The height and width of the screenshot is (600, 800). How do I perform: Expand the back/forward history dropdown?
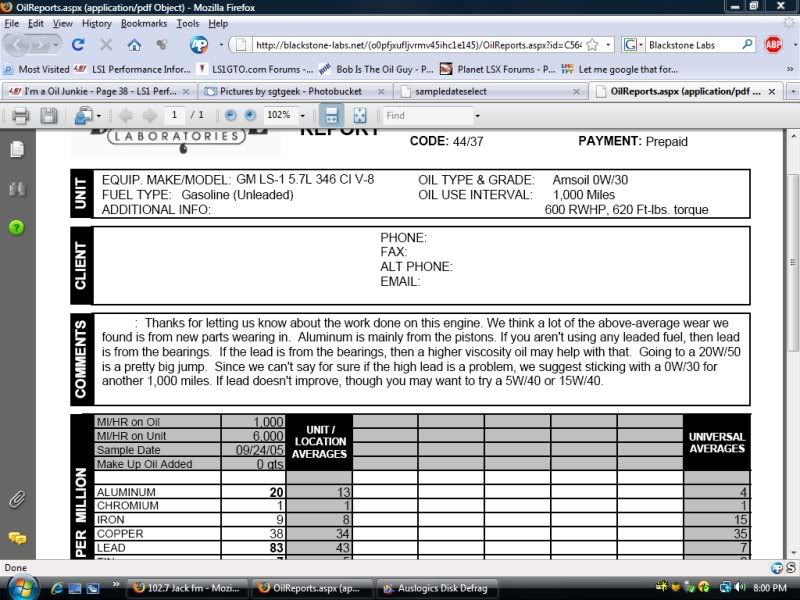pos(56,45)
